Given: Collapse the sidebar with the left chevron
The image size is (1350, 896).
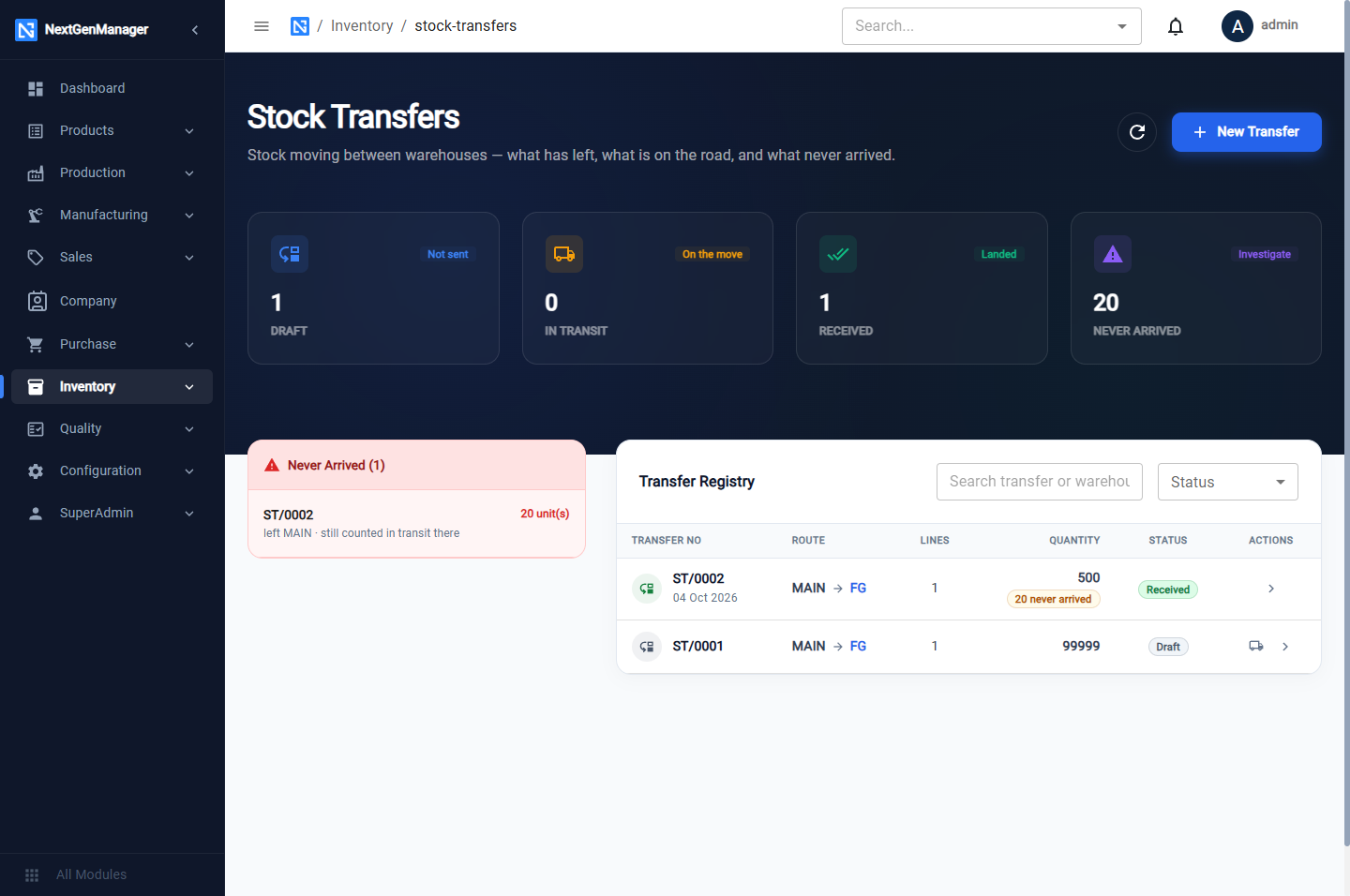Looking at the screenshot, I should (x=195, y=30).
